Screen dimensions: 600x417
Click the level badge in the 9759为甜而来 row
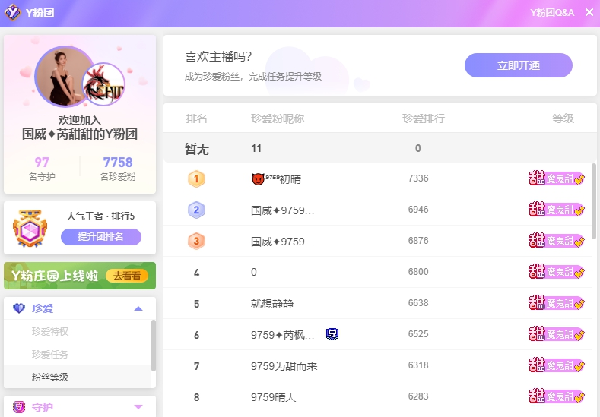pos(556,365)
